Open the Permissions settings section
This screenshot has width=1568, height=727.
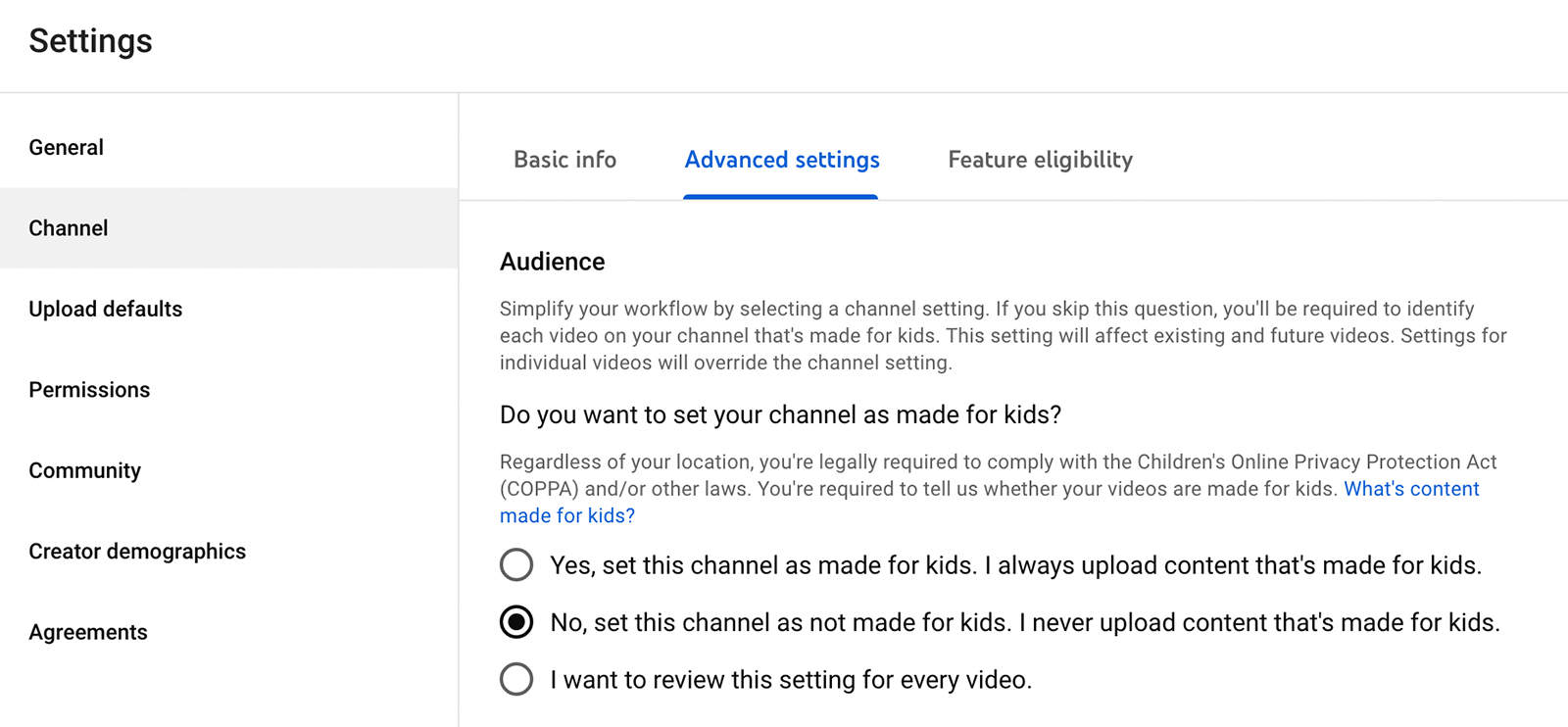[x=89, y=390]
